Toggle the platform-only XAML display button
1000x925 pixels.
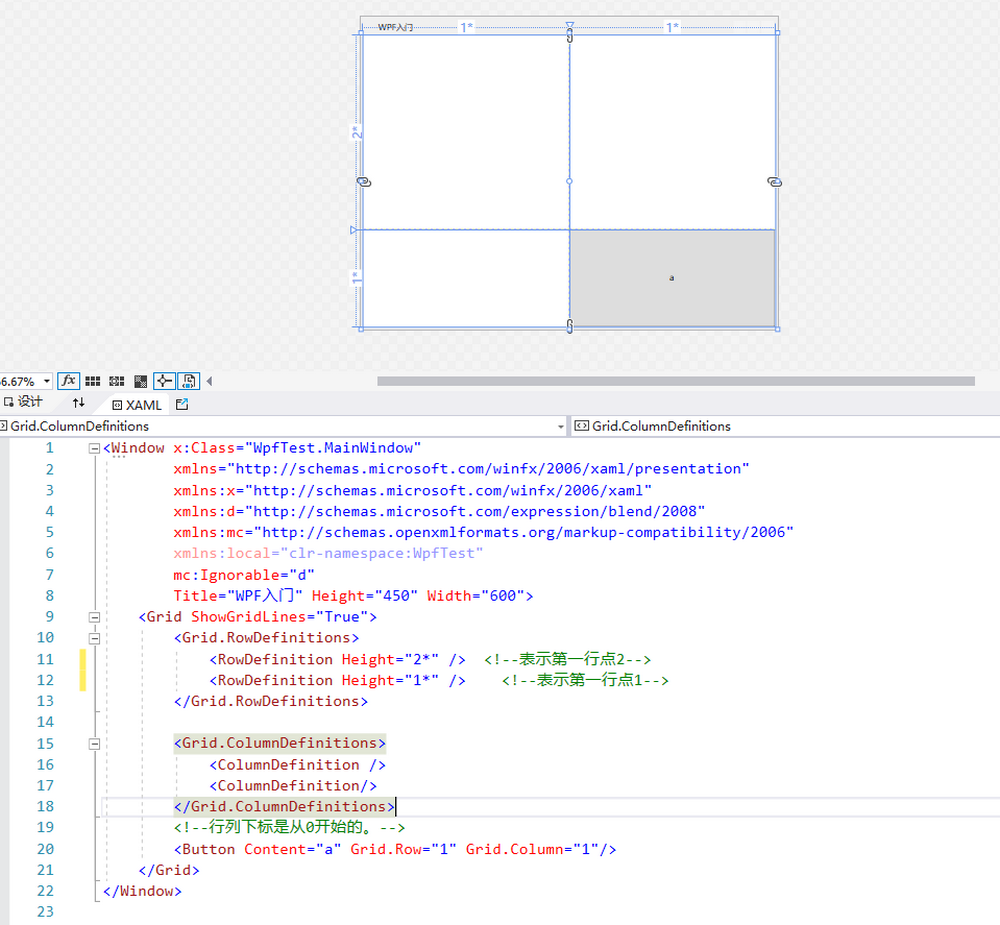(189, 381)
